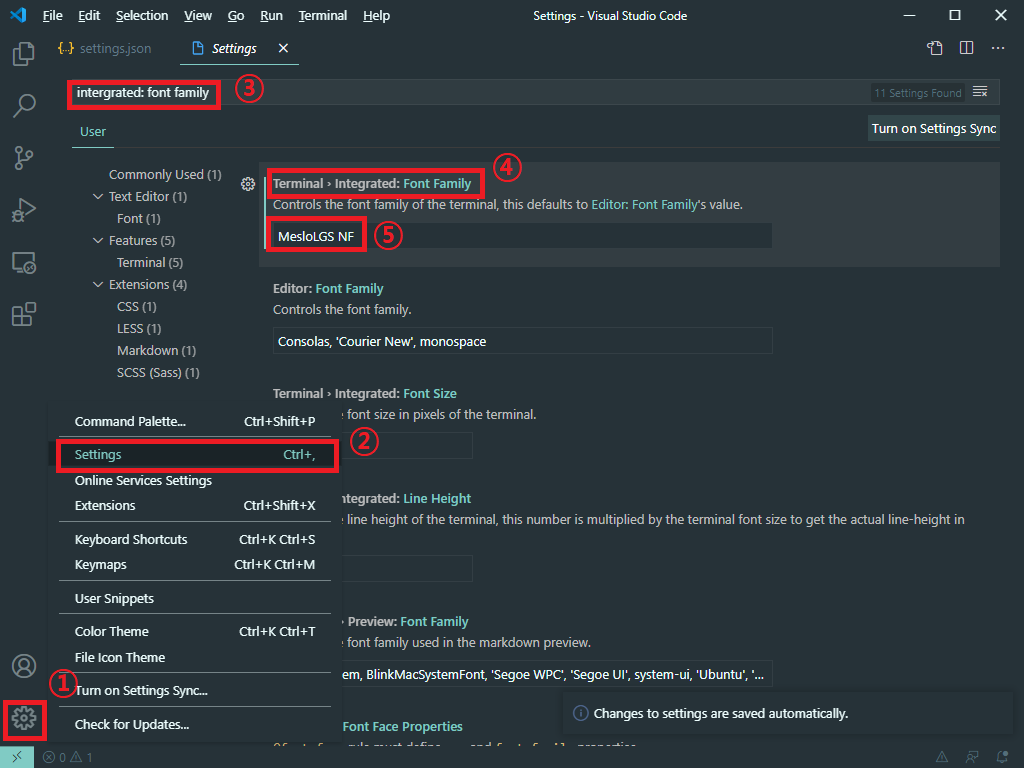Open notifications bell in status bar
Image resolution: width=1024 pixels, height=769 pixels.
click(1002, 757)
